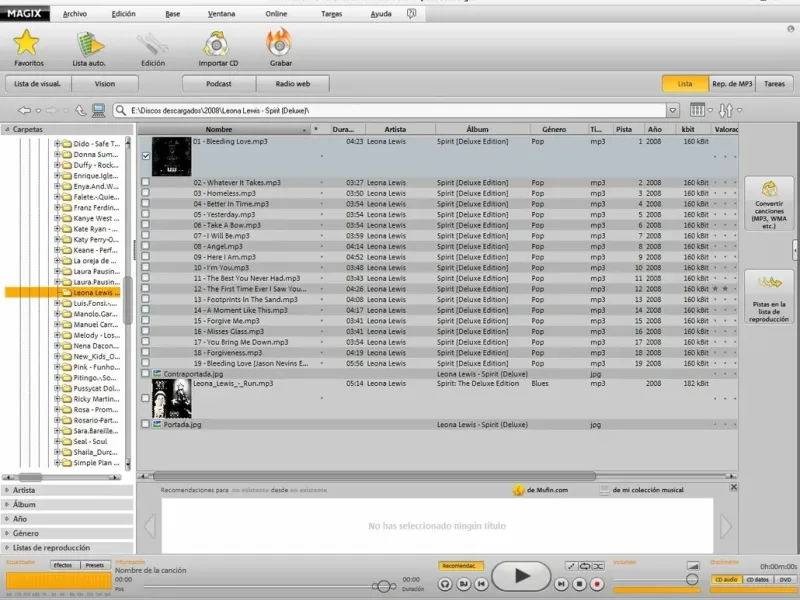Click the My Computer icon

coord(98,110)
